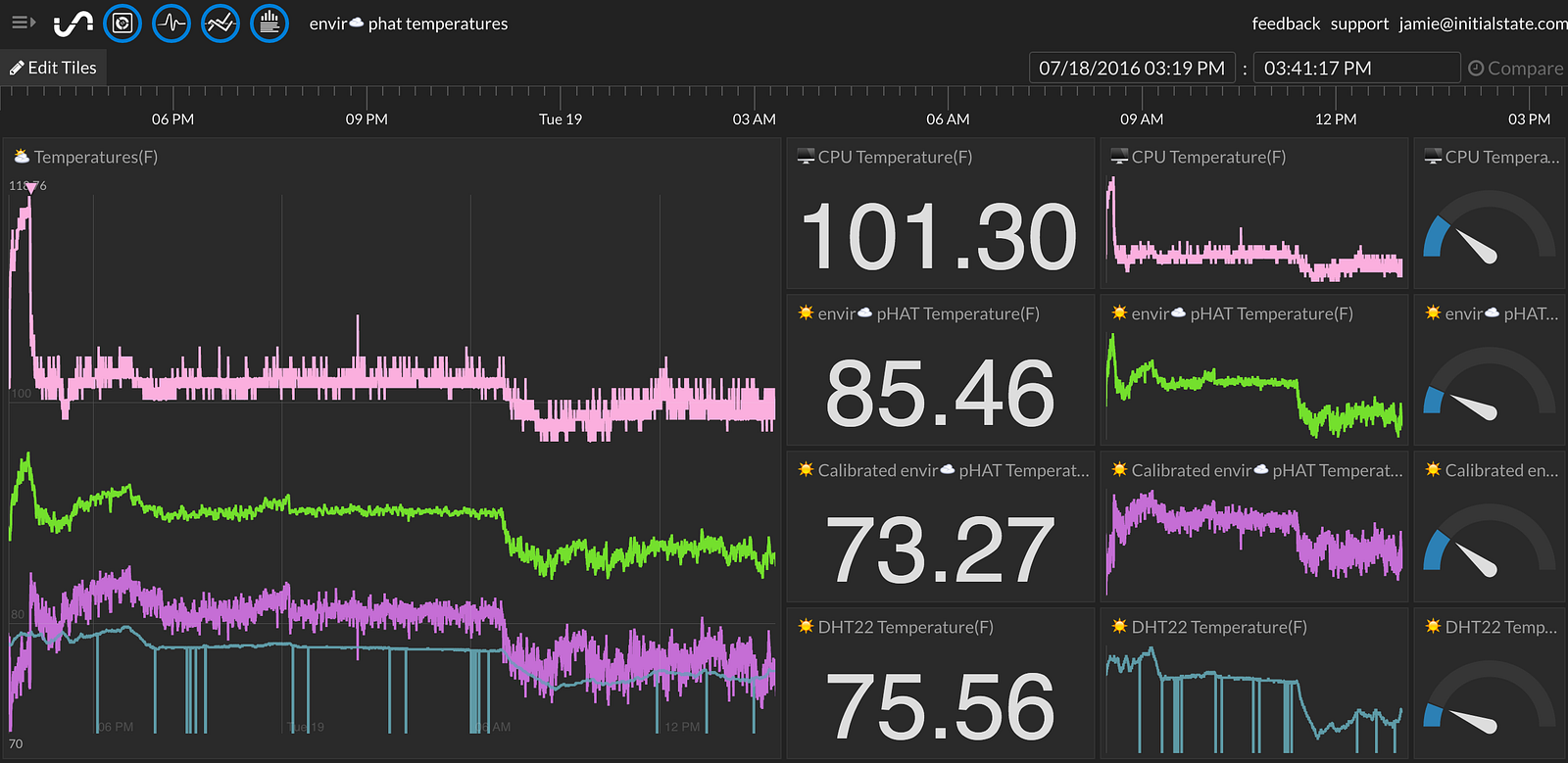The image size is (1568, 763).
Task: Click computer icon on CPU Temperature value tile
Action: click(806, 157)
